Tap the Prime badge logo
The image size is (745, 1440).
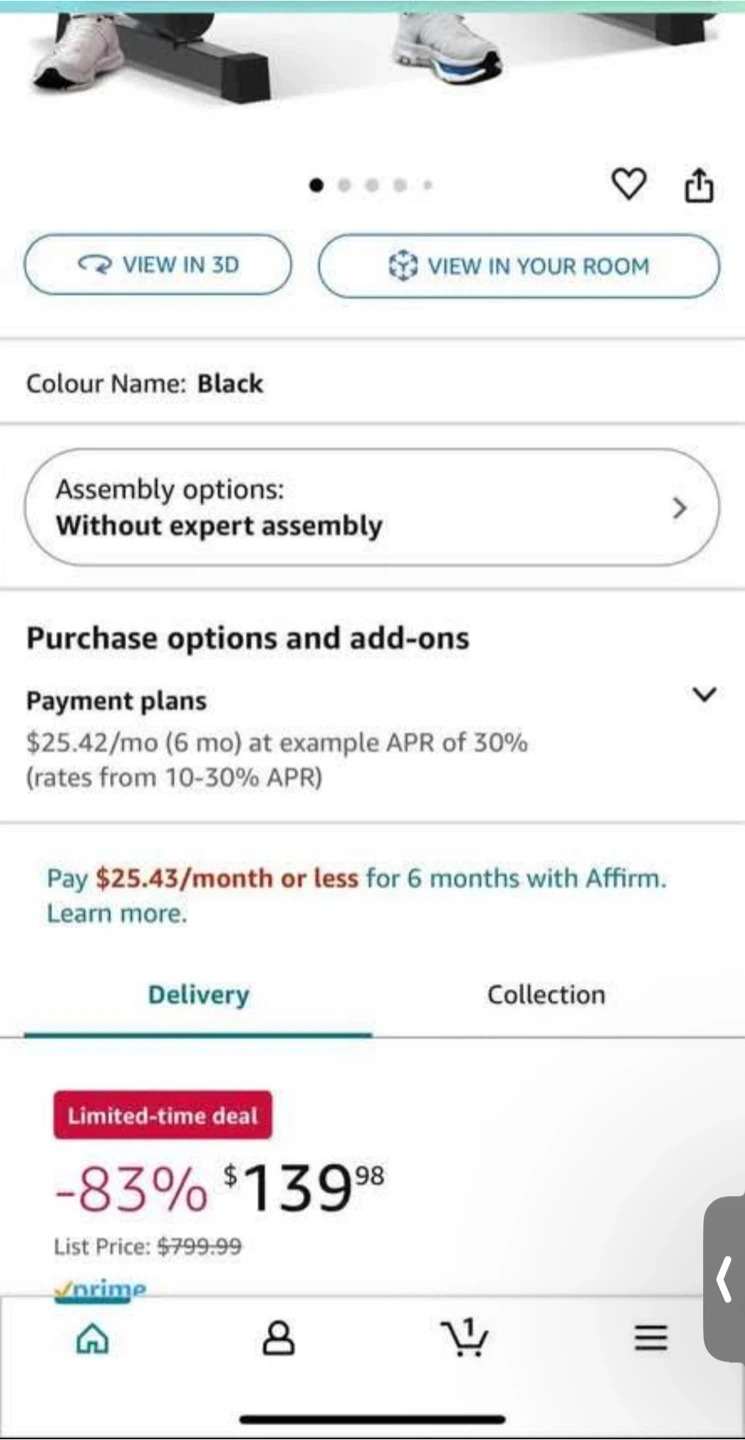tap(100, 1289)
